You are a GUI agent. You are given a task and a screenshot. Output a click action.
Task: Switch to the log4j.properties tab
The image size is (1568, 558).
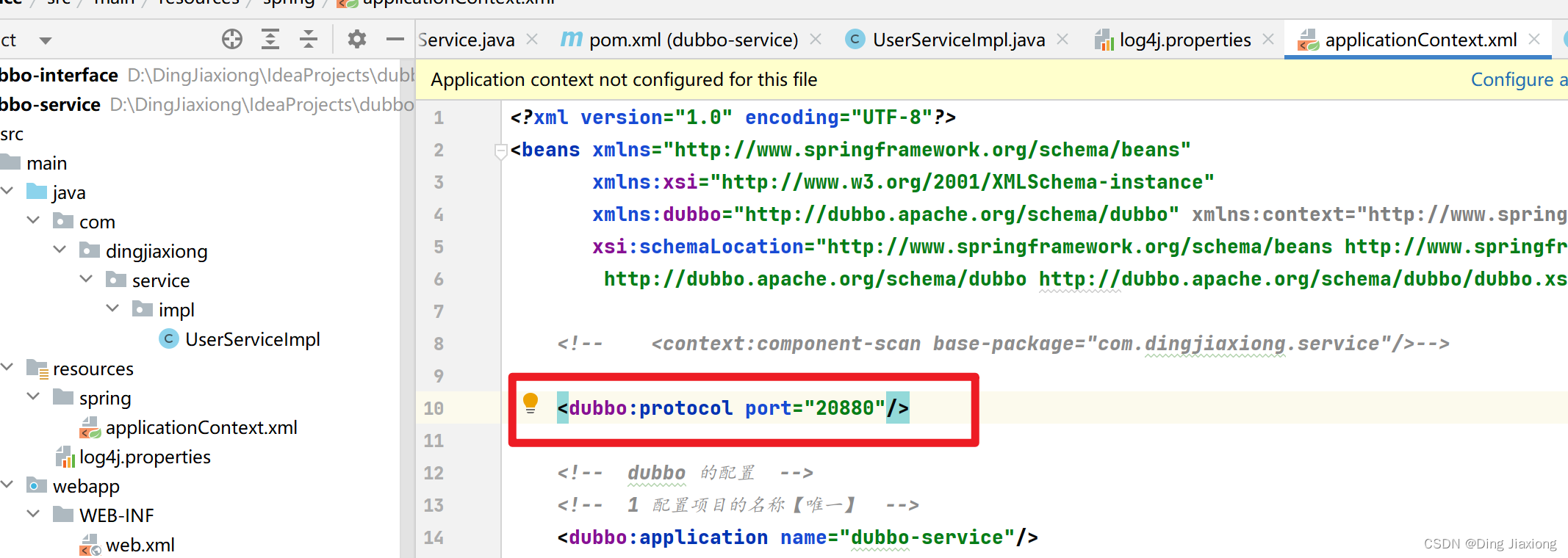(1185, 40)
